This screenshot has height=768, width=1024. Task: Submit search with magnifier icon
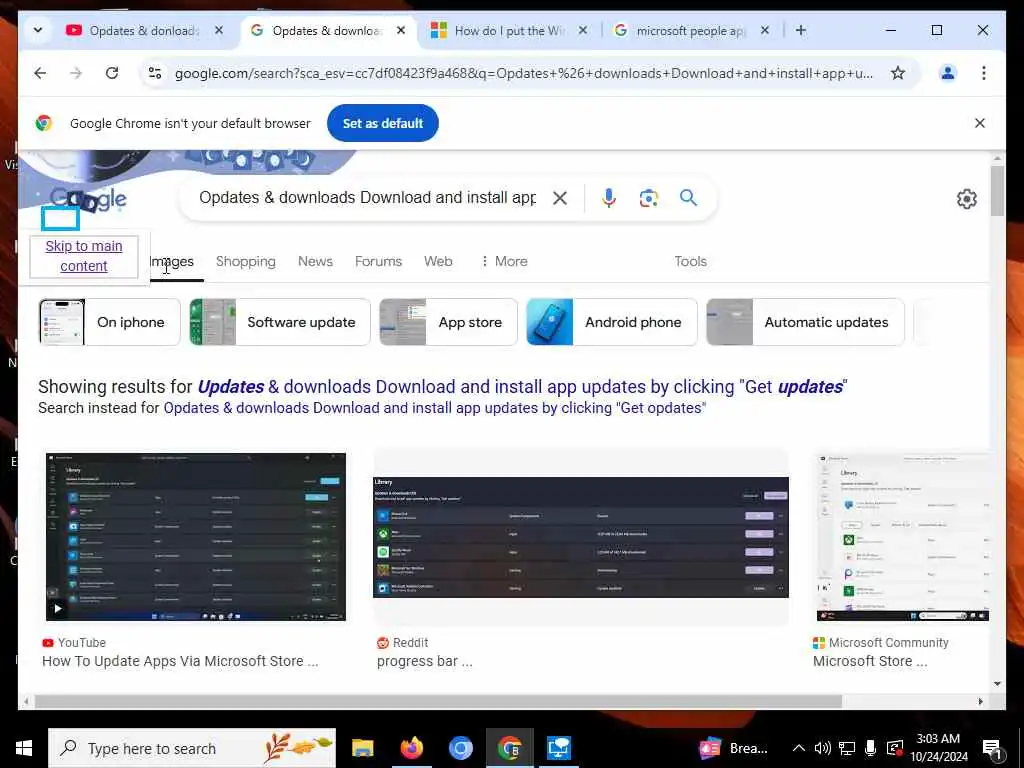(688, 197)
